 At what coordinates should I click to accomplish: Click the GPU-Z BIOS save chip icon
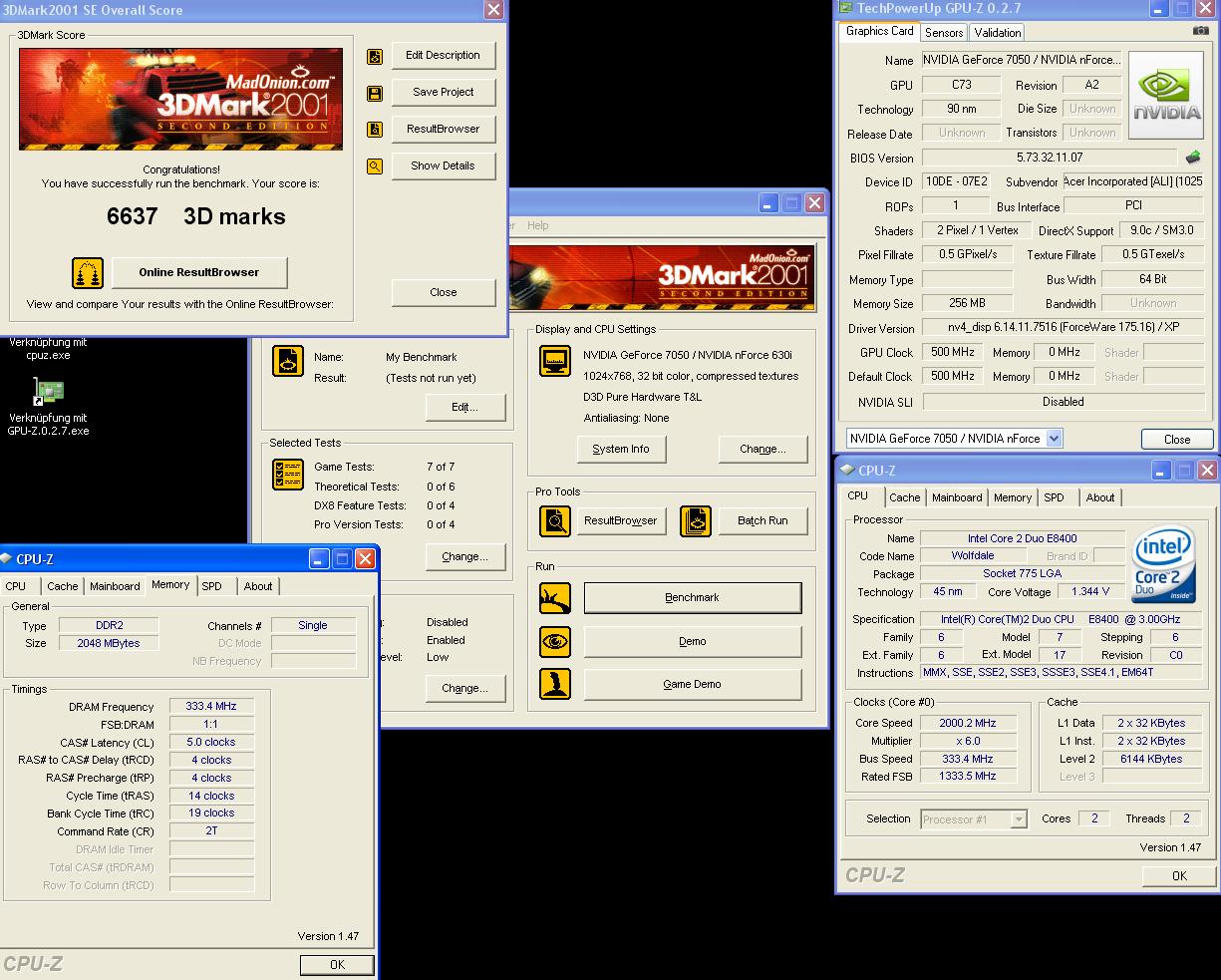click(1193, 158)
